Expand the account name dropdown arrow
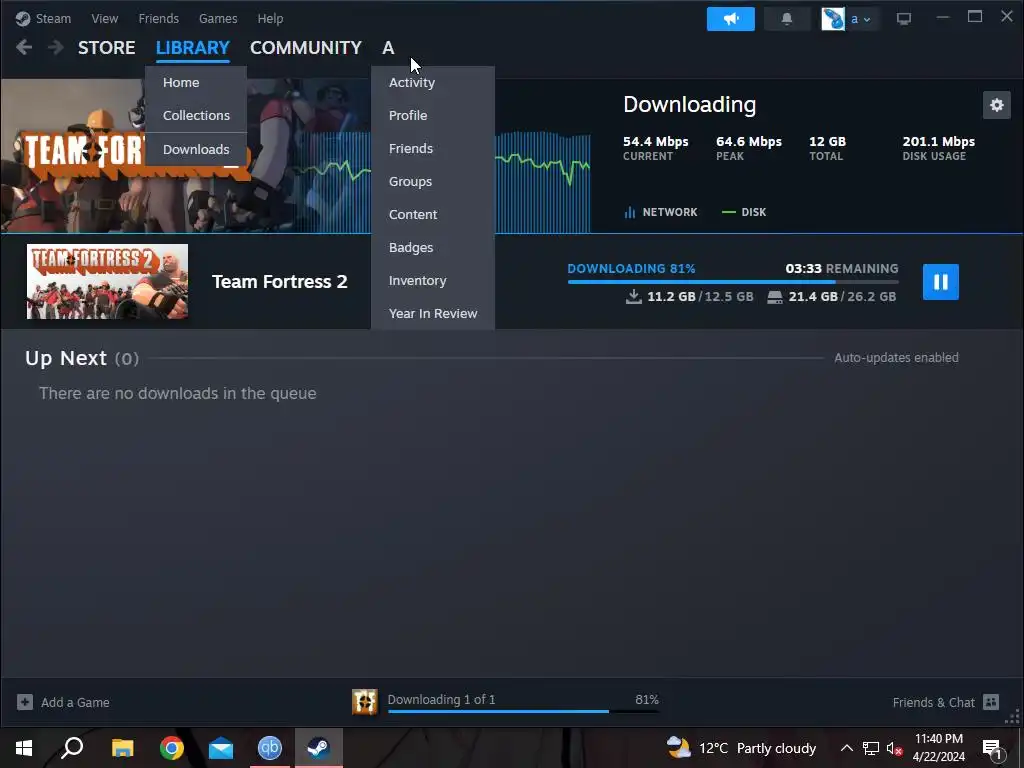This screenshot has width=1024, height=768. tap(867, 20)
